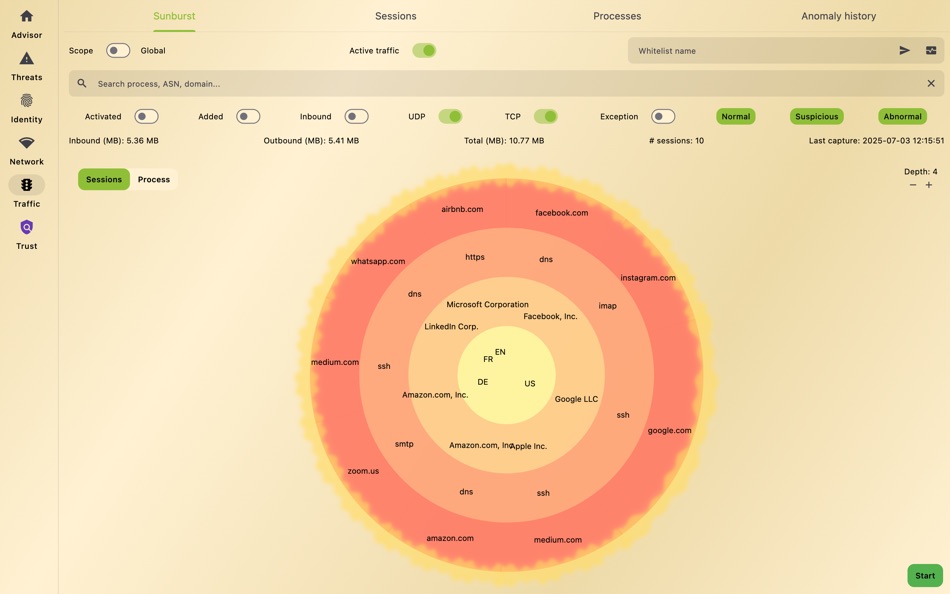Open the Network wifi icon
This screenshot has width=950, height=594.
click(x=27, y=143)
